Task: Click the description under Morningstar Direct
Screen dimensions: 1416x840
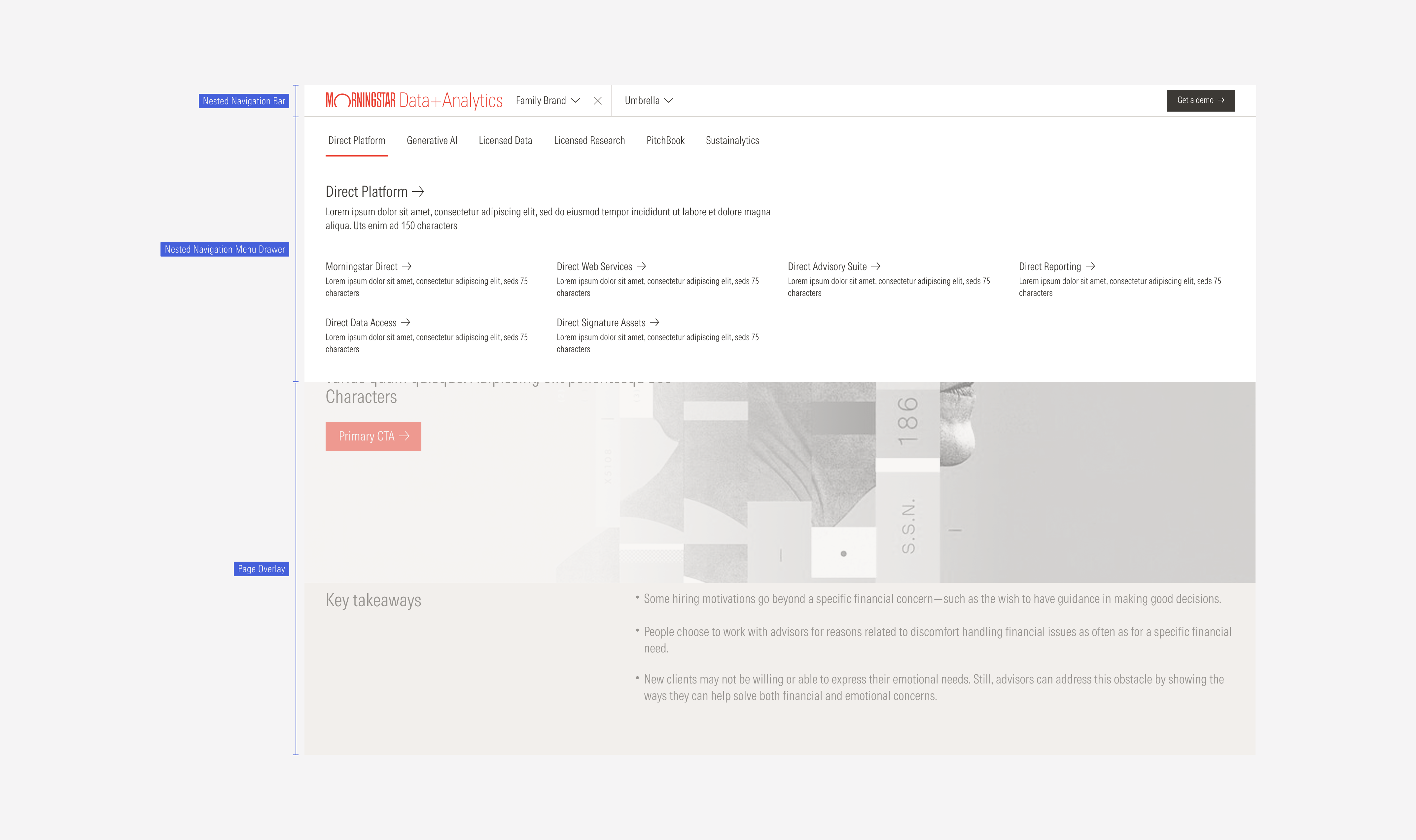Action: [x=427, y=287]
